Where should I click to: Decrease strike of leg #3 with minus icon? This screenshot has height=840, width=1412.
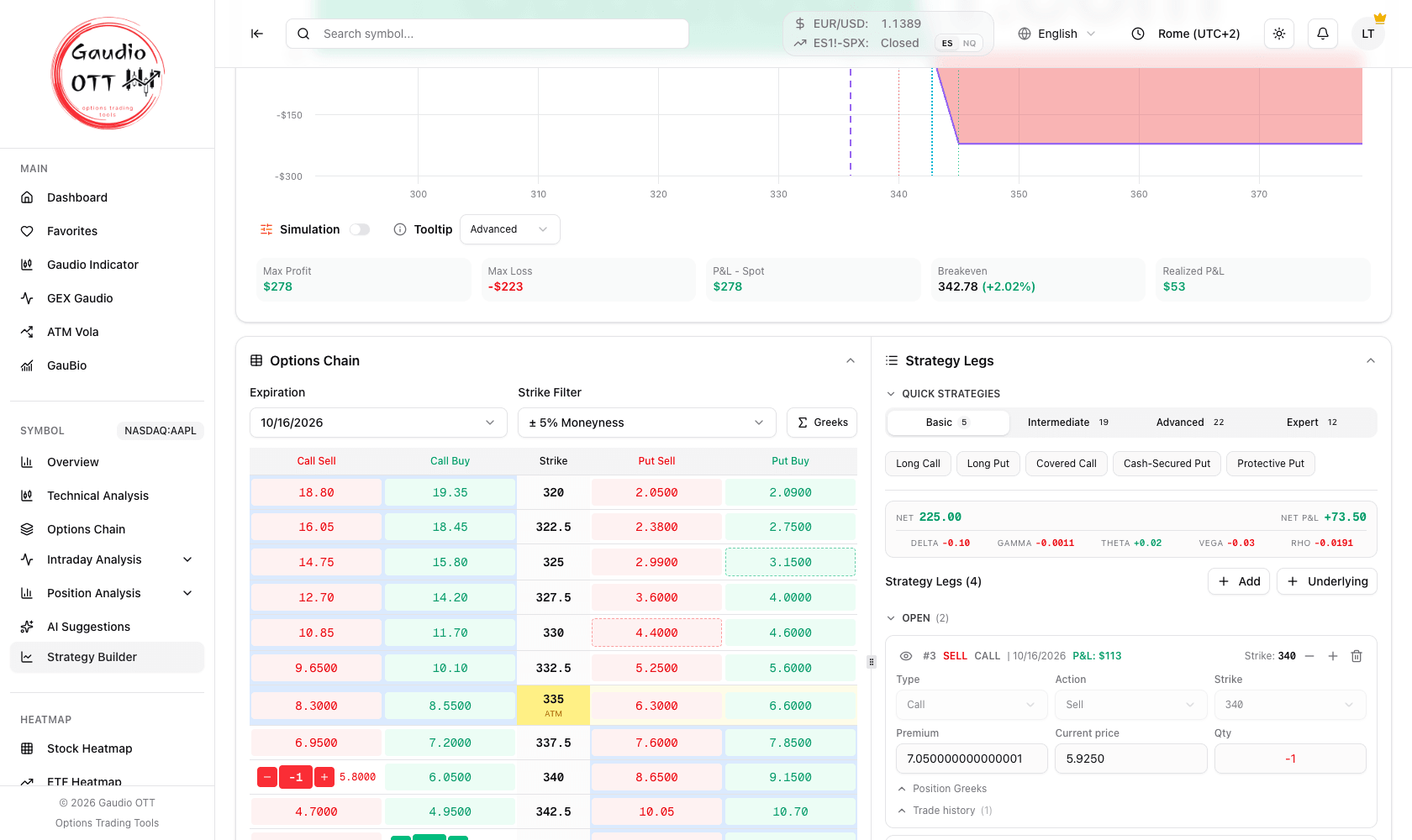(x=1309, y=656)
